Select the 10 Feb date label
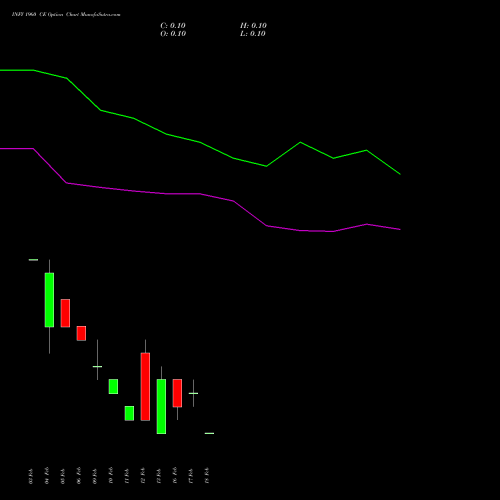500x500 pixels. tap(111, 476)
